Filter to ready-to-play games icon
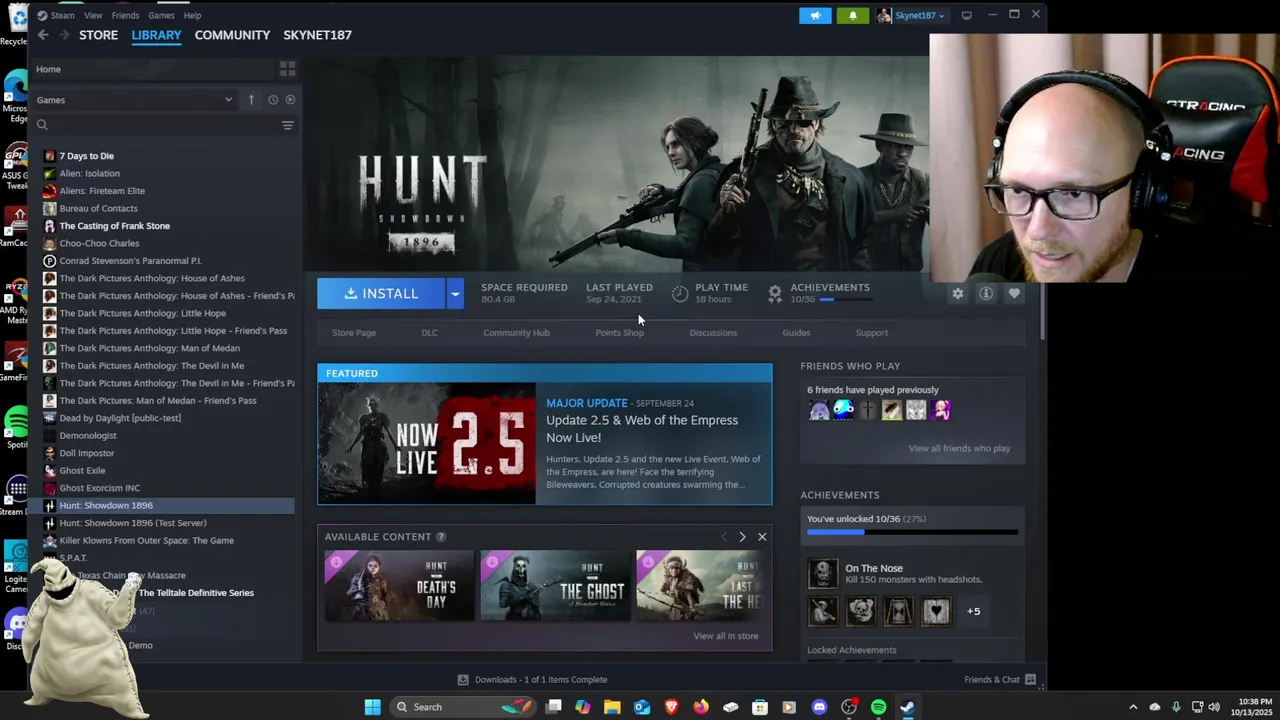 (290, 100)
